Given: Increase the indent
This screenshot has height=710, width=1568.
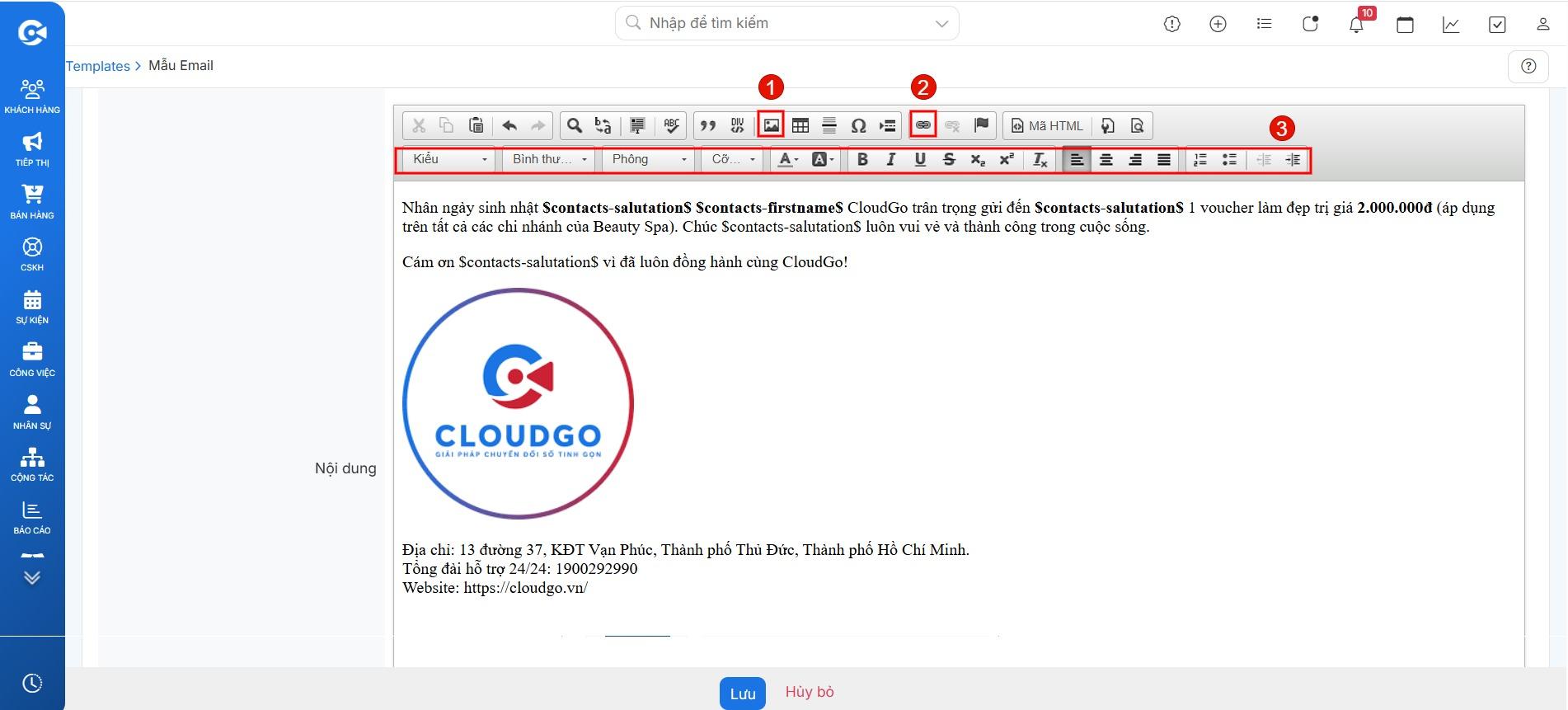Looking at the screenshot, I should coord(1293,159).
